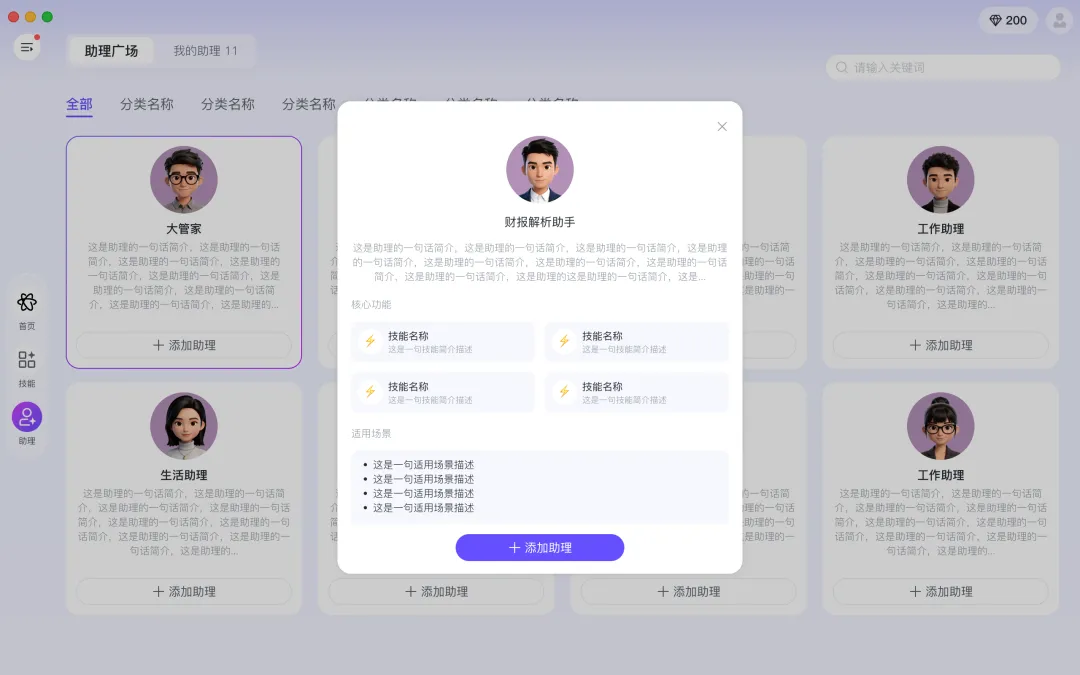Switch to the 助理广场 tab
The width and height of the screenshot is (1080, 675).
click(x=111, y=51)
